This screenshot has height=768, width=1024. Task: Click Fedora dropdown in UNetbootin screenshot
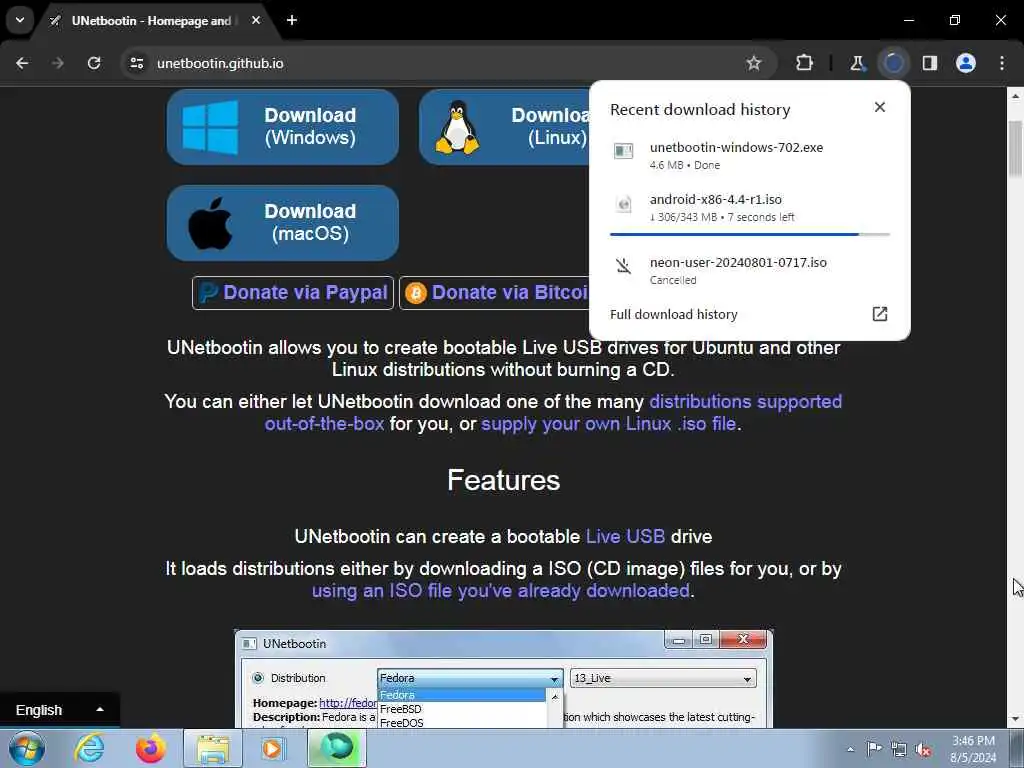(470, 678)
